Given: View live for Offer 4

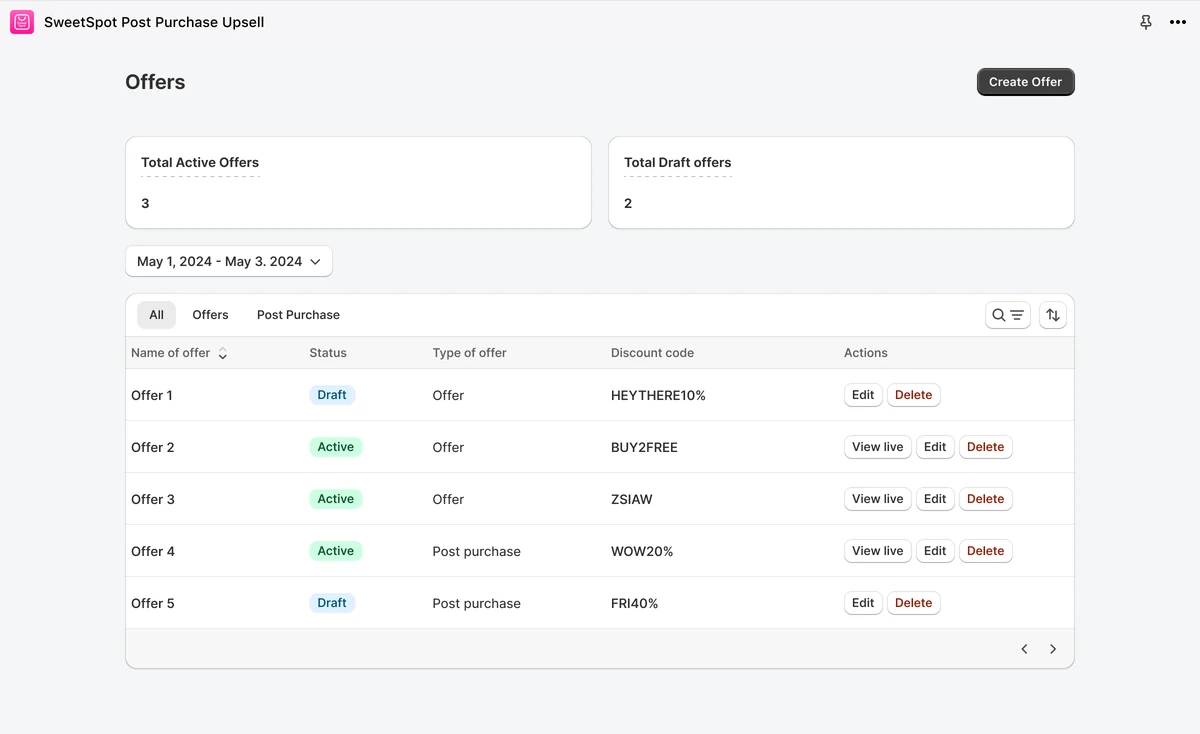Looking at the screenshot, I should [x=878, y=551].
